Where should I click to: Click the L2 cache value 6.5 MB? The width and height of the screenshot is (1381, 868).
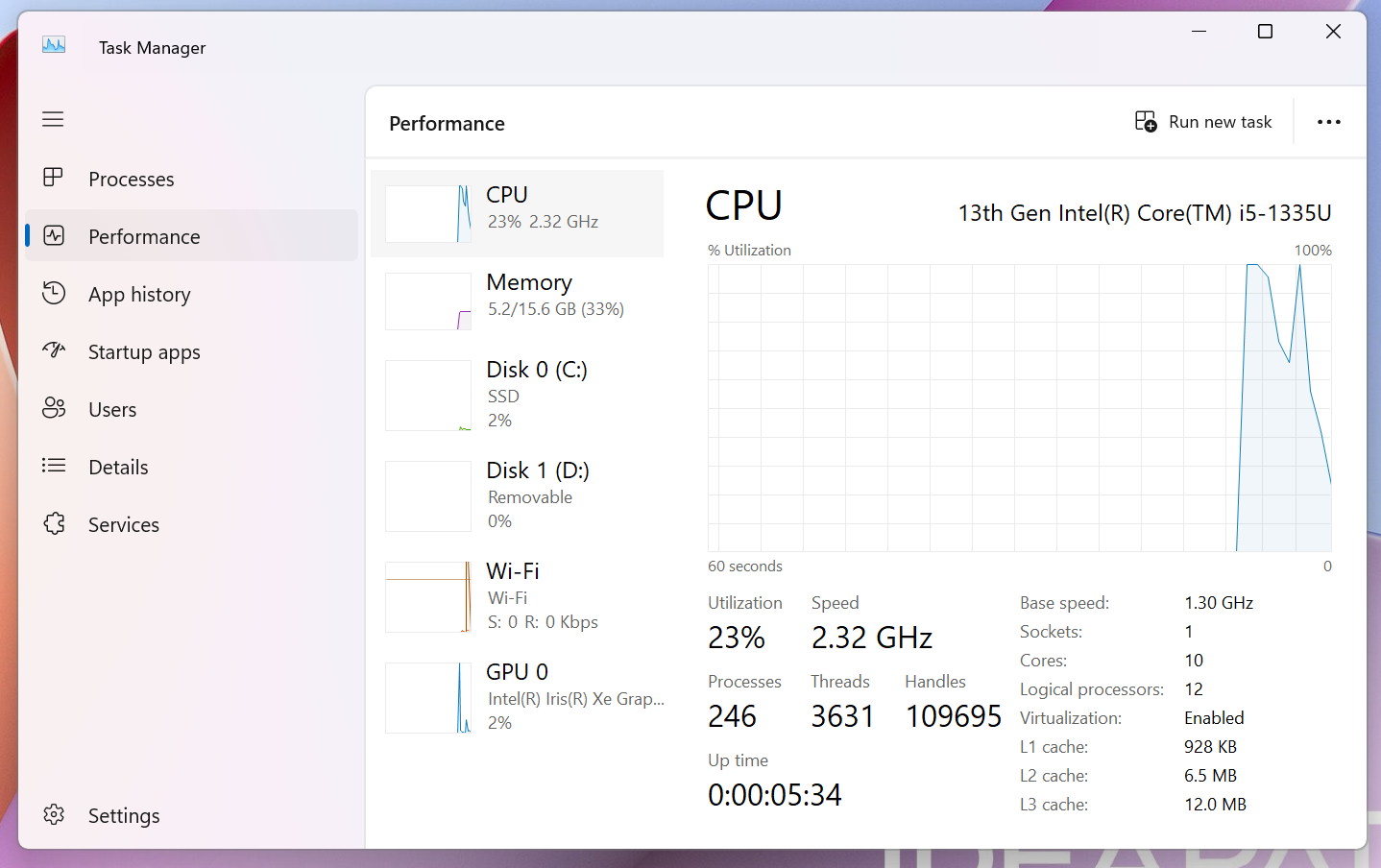click(1210, 776)
